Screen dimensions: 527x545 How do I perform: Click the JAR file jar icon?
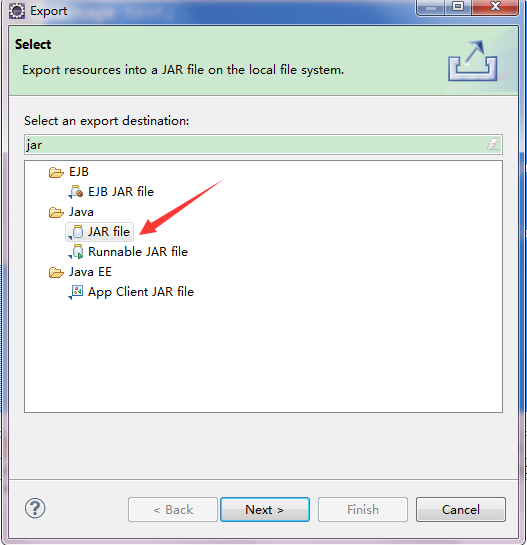(x=76, y=232)
